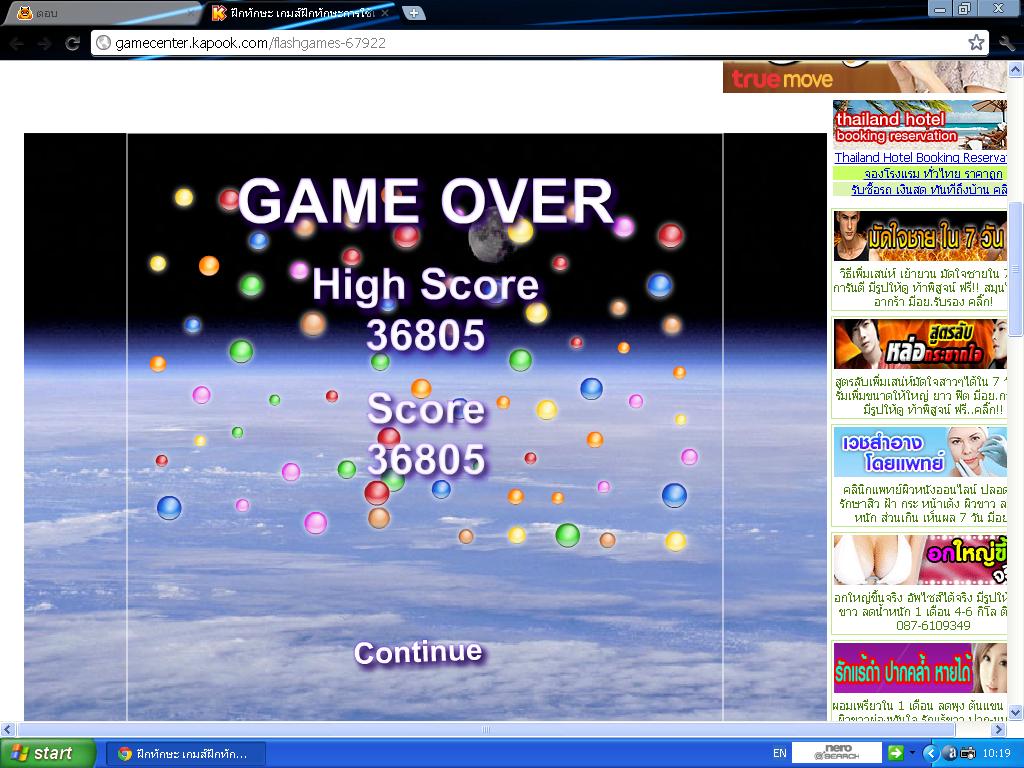The image size is (1024, 768).
Task: Open the สูตรลับ หล่อกระชากใจ ad image
Action: [920, 344]
